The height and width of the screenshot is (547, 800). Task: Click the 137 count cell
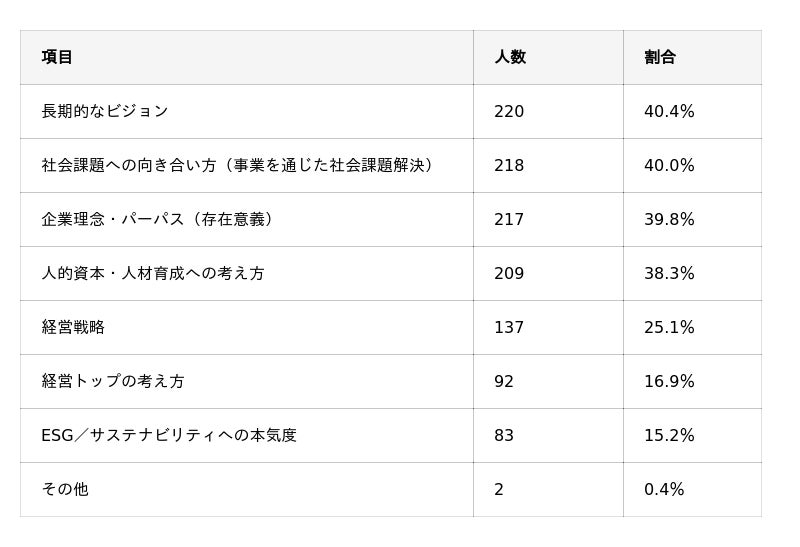pyautogui.click(x=508, y=327)
